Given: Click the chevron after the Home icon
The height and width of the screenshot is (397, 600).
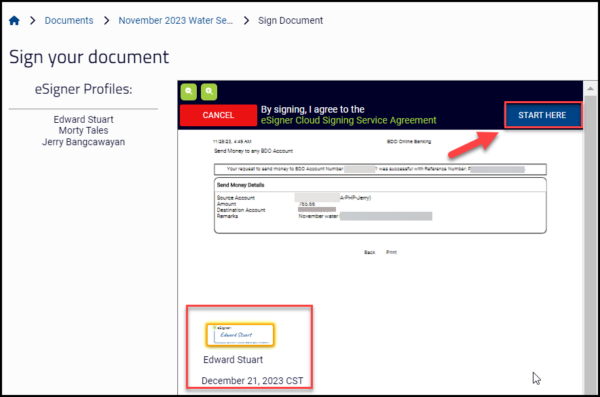Looking at the screenshot, I should [x=33, y=20].
